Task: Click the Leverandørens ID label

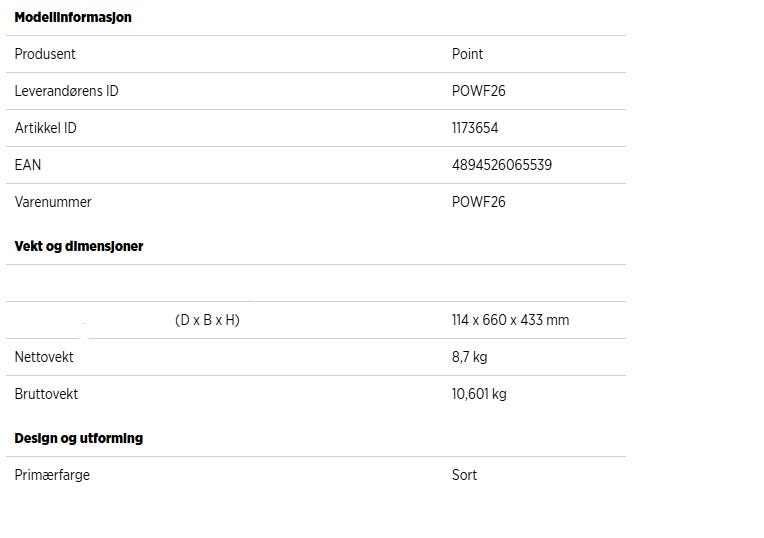Action: [x=66, y=91]
